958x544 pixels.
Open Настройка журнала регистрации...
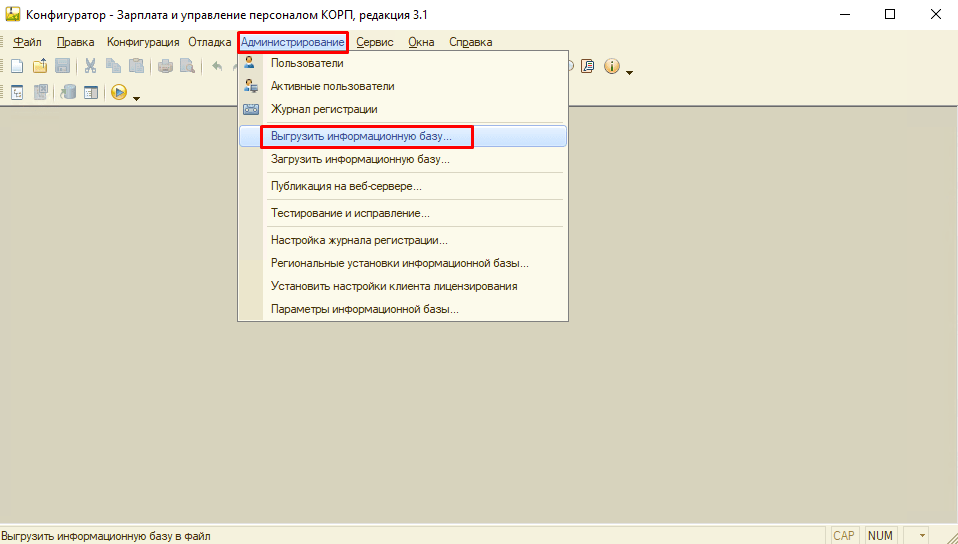(403, 240)
